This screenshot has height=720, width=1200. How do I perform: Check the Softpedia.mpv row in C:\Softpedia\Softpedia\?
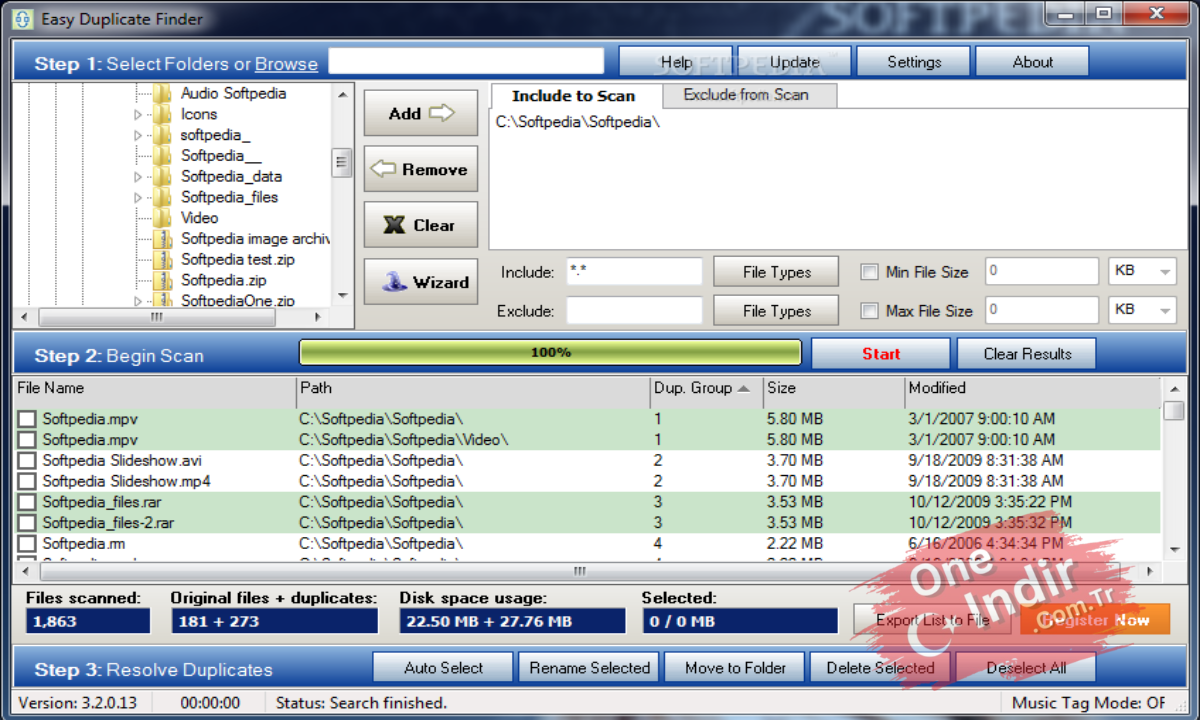coord(27,419)
